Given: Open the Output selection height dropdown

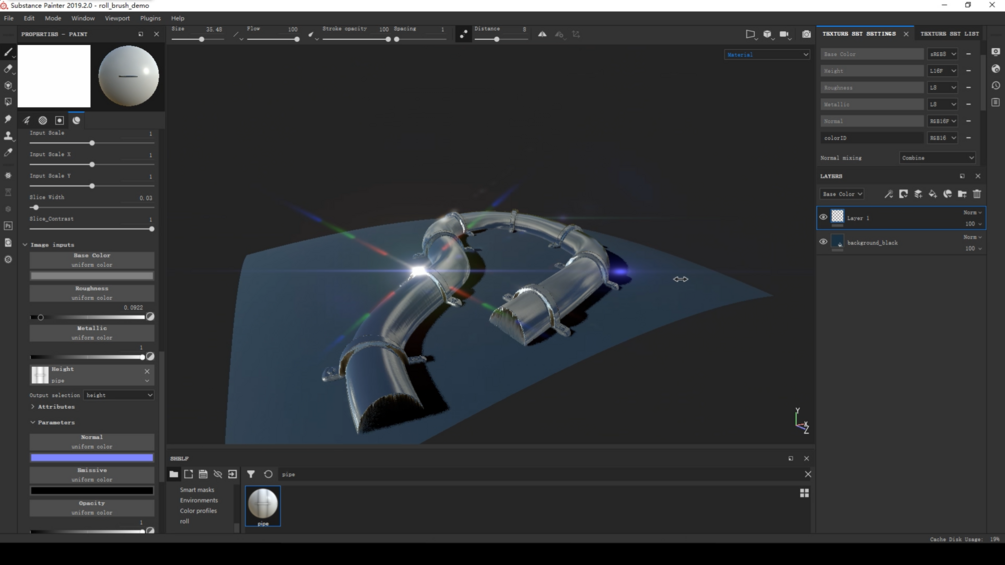Looking at the screenshot, I should pyautogui.click(x=119, y=395).
